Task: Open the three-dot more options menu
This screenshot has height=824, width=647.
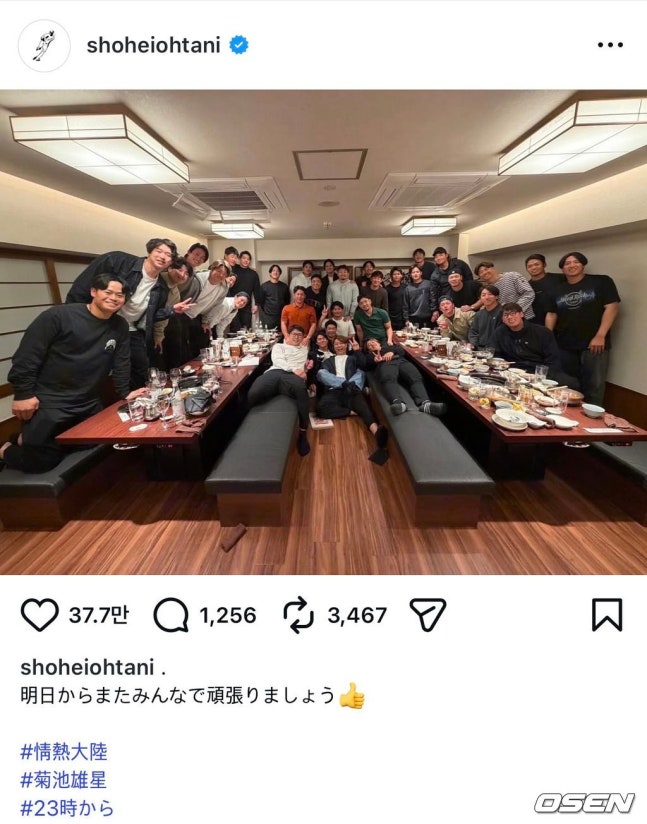Action: [x=610, y=45]
